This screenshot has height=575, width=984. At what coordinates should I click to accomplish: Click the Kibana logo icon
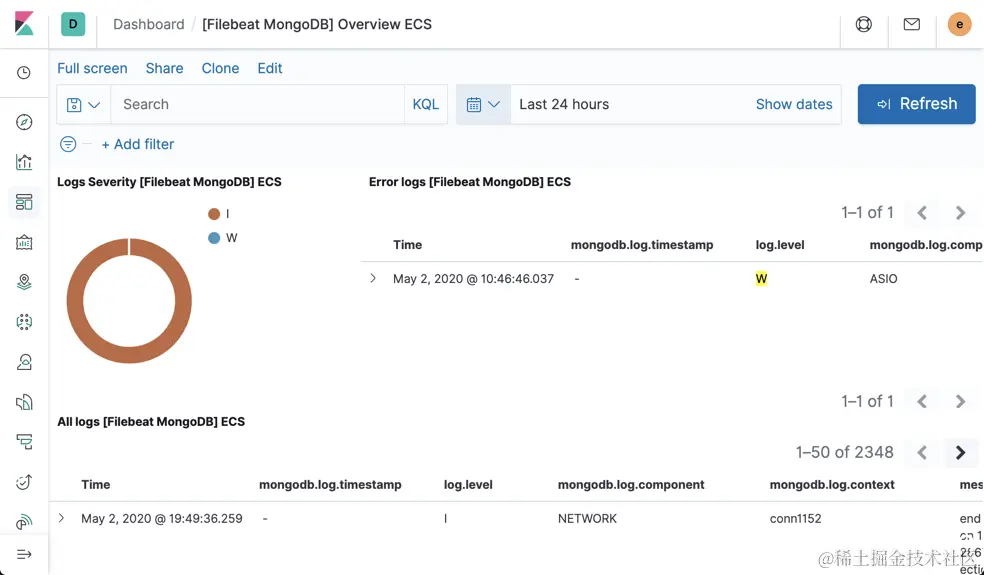24,24
